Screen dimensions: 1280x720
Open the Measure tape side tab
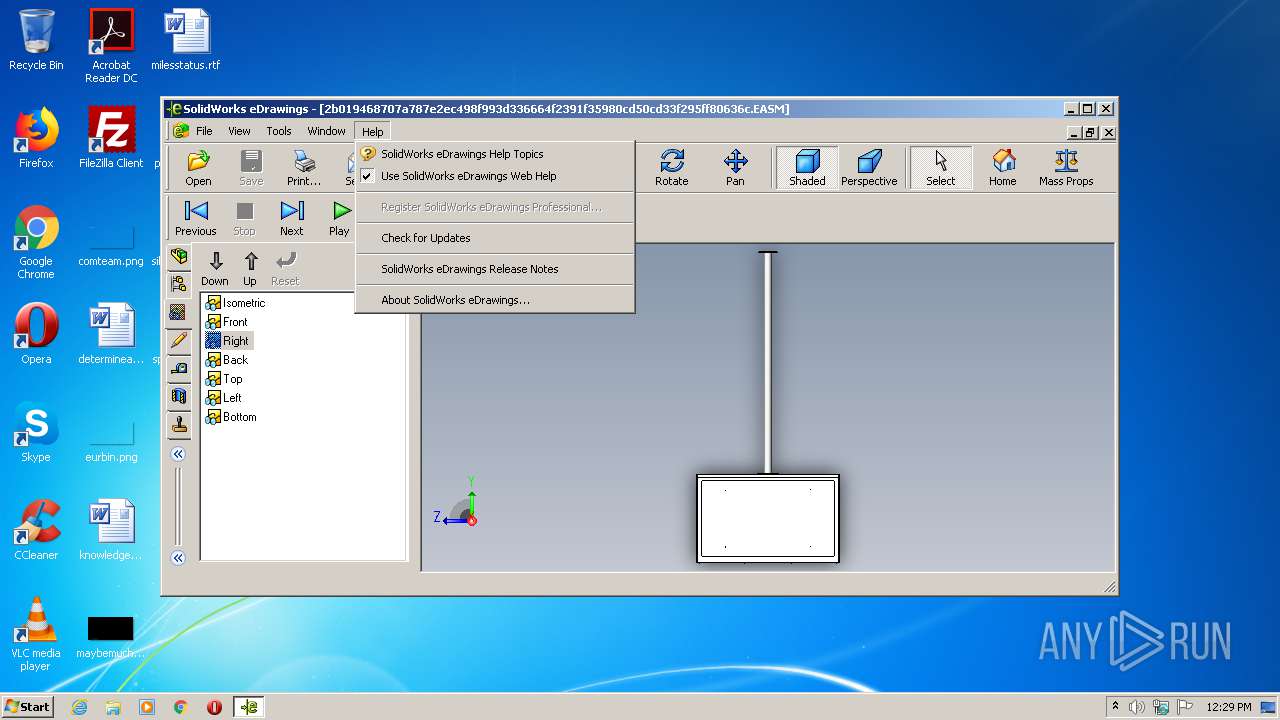click(x=179, y=368)
